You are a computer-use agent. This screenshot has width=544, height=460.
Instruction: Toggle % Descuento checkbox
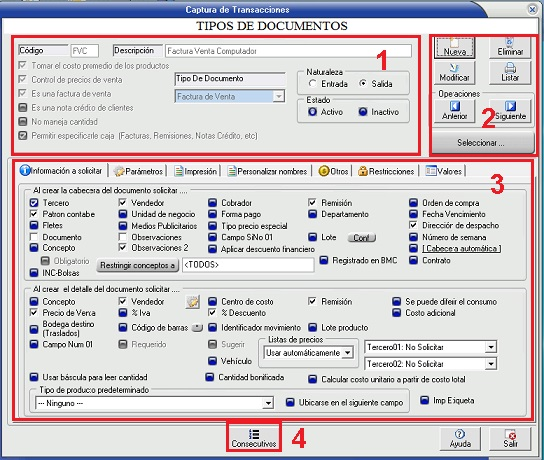point(212,313)
